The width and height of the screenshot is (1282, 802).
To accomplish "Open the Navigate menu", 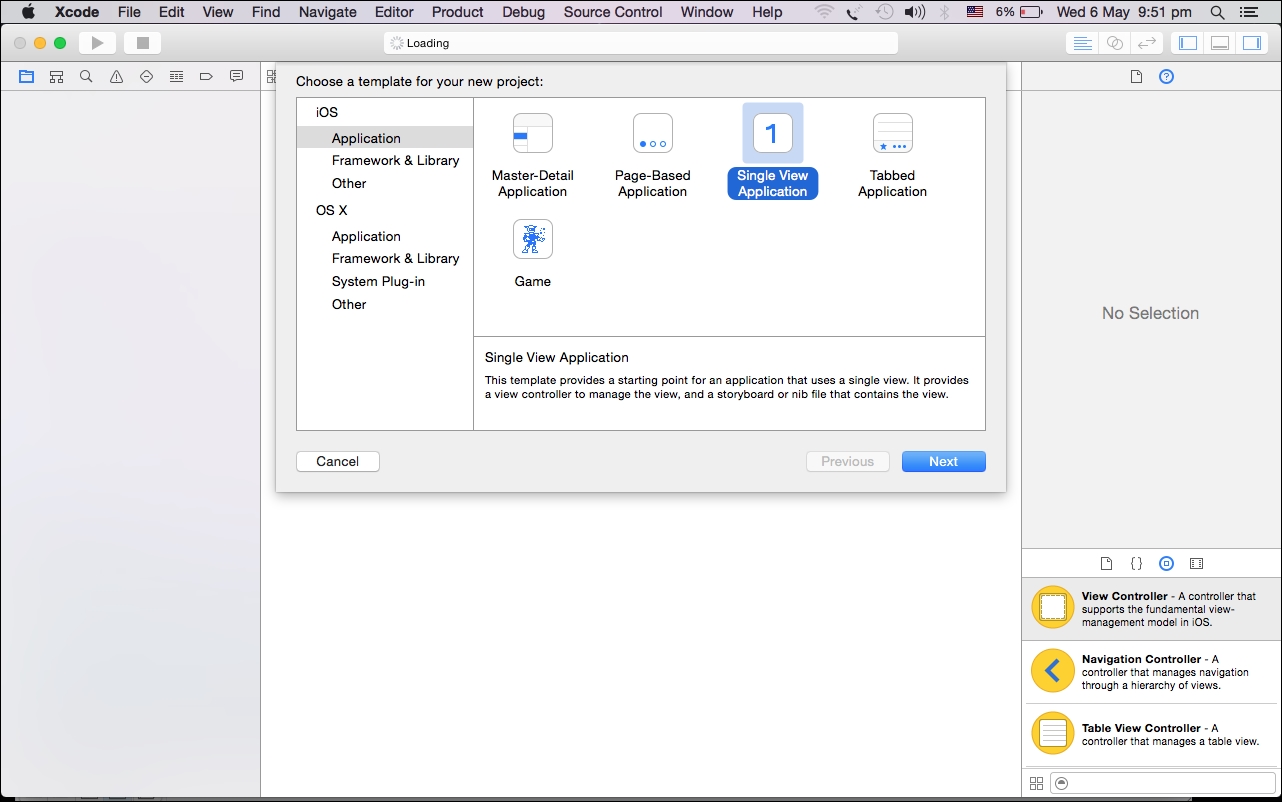I will [328, 12].
